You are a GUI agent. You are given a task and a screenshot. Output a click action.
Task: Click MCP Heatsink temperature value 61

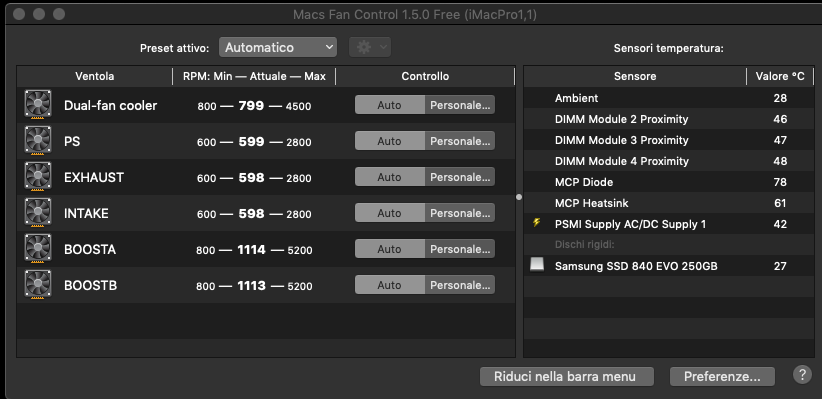coord(780,203)
